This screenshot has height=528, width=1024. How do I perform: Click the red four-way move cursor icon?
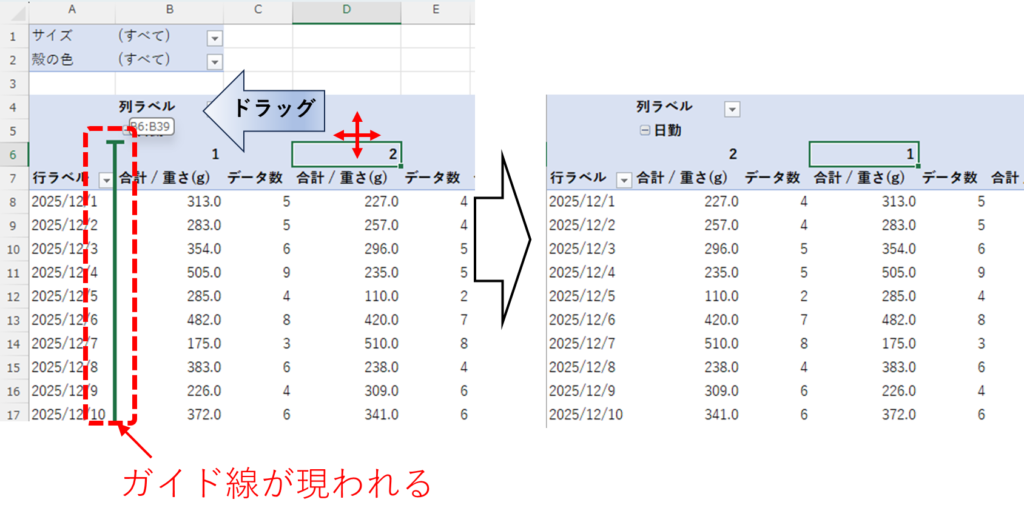click(357, 134)
